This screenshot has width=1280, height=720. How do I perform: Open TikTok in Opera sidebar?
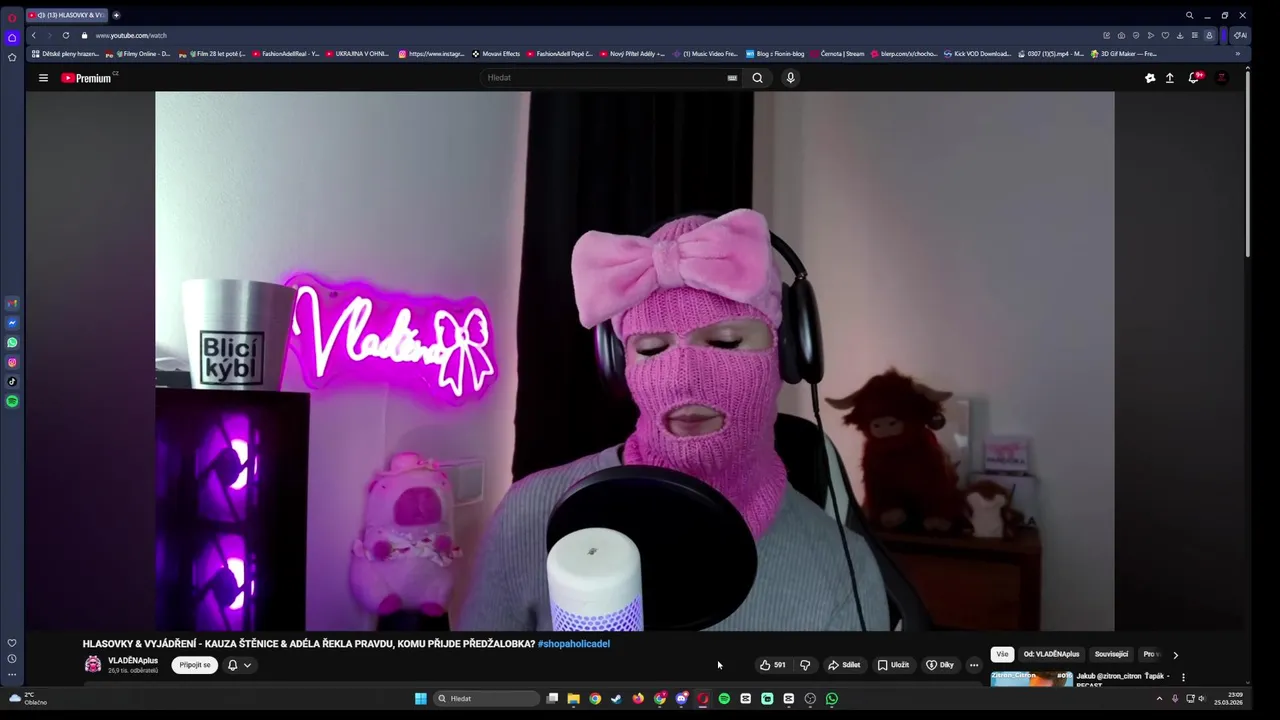click(12, 381)
